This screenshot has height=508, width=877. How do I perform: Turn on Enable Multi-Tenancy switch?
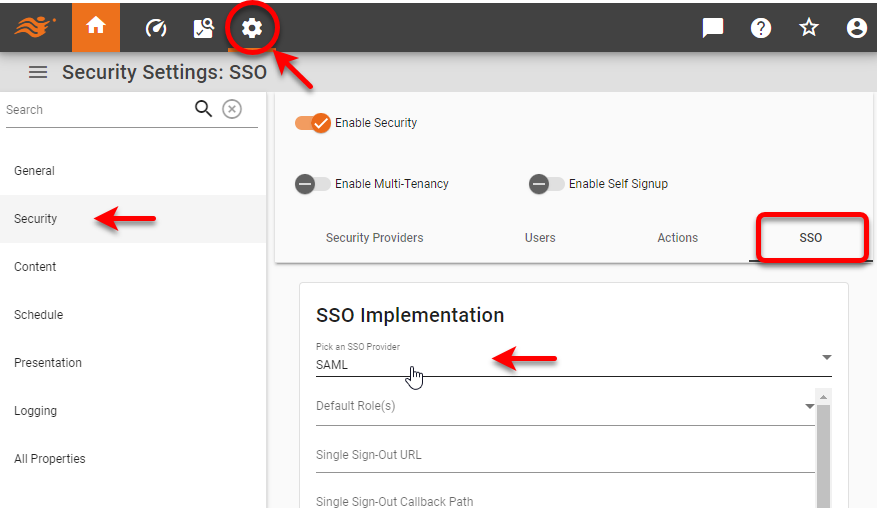pyautogui.click(x=313, y=184)
